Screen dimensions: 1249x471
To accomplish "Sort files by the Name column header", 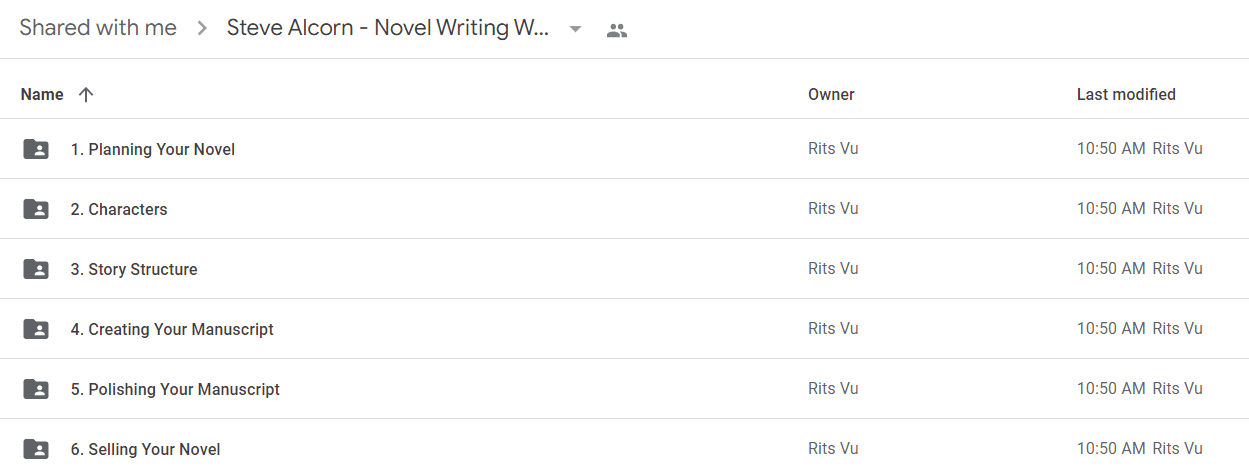I will (42, 94).
